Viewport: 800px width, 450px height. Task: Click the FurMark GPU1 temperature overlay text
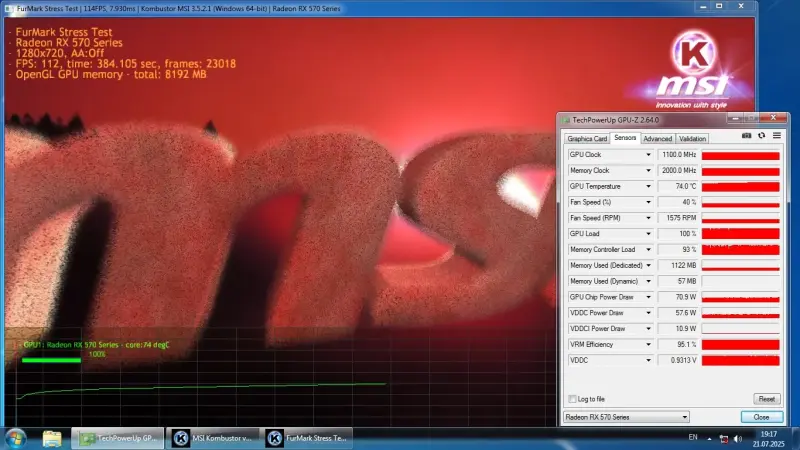96,345
